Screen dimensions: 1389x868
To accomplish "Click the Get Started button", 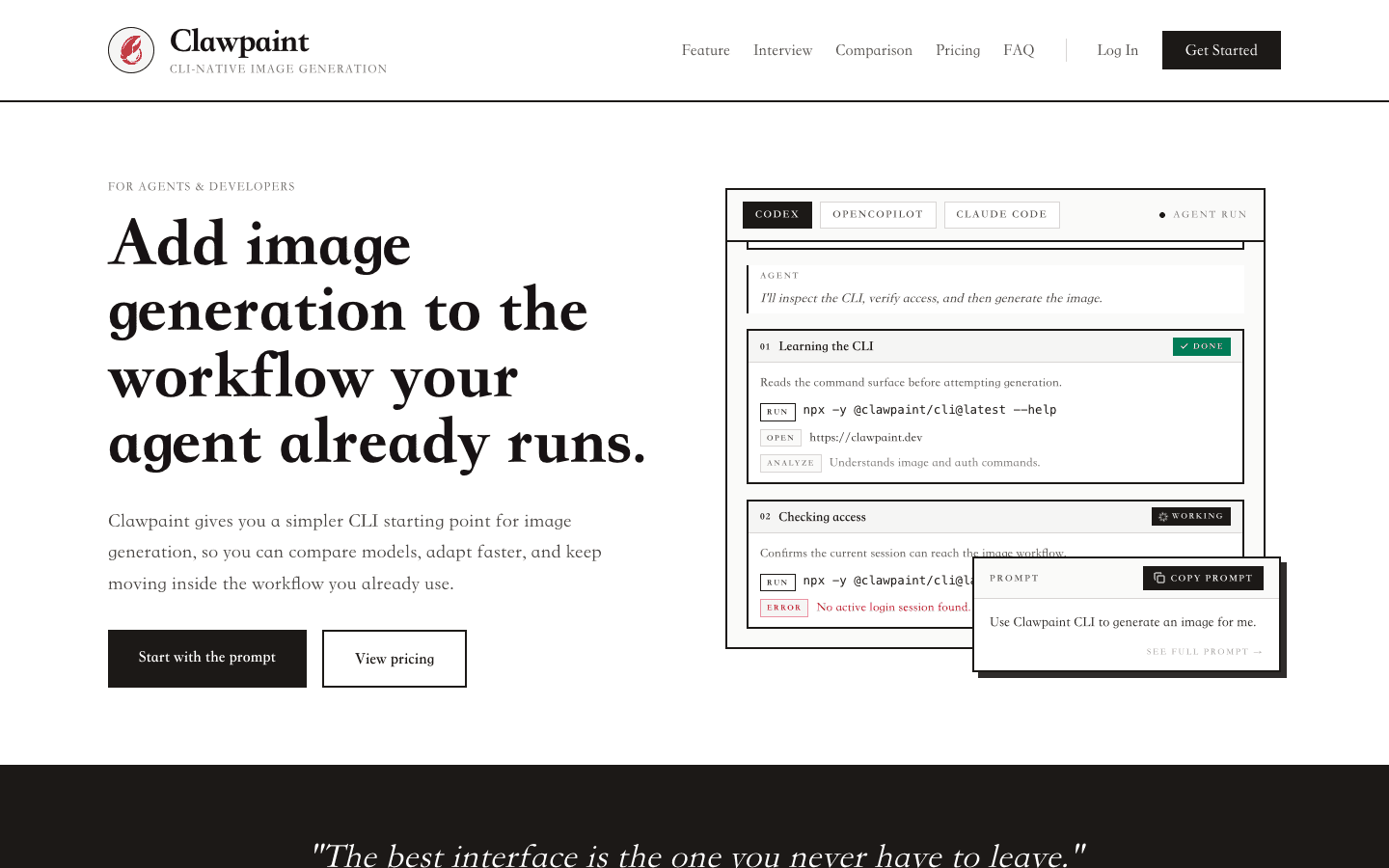I will [1221, 50].
